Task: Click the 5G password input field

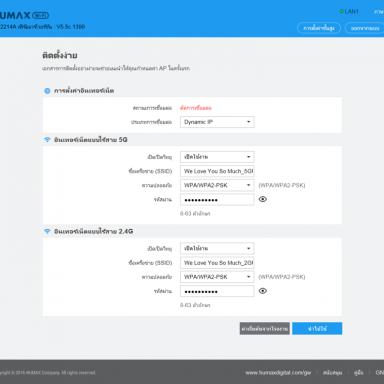Action: [x=217, y=200]
